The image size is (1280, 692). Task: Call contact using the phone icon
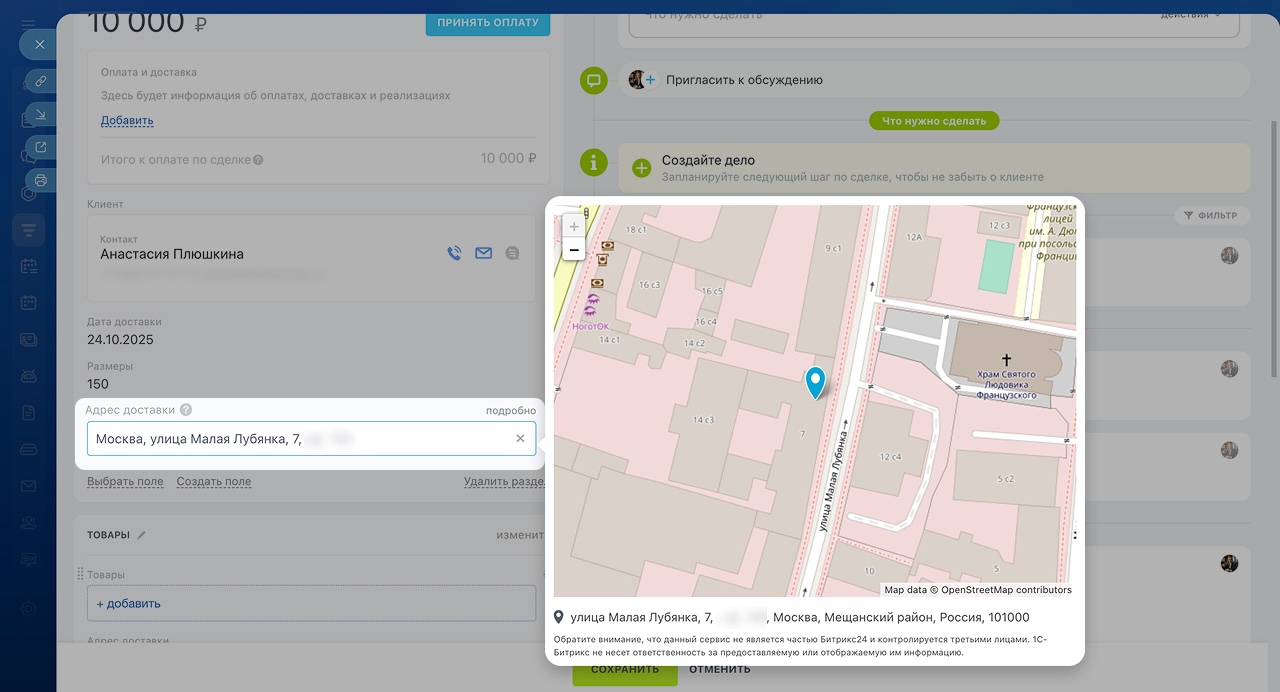[x=454, y=254]
